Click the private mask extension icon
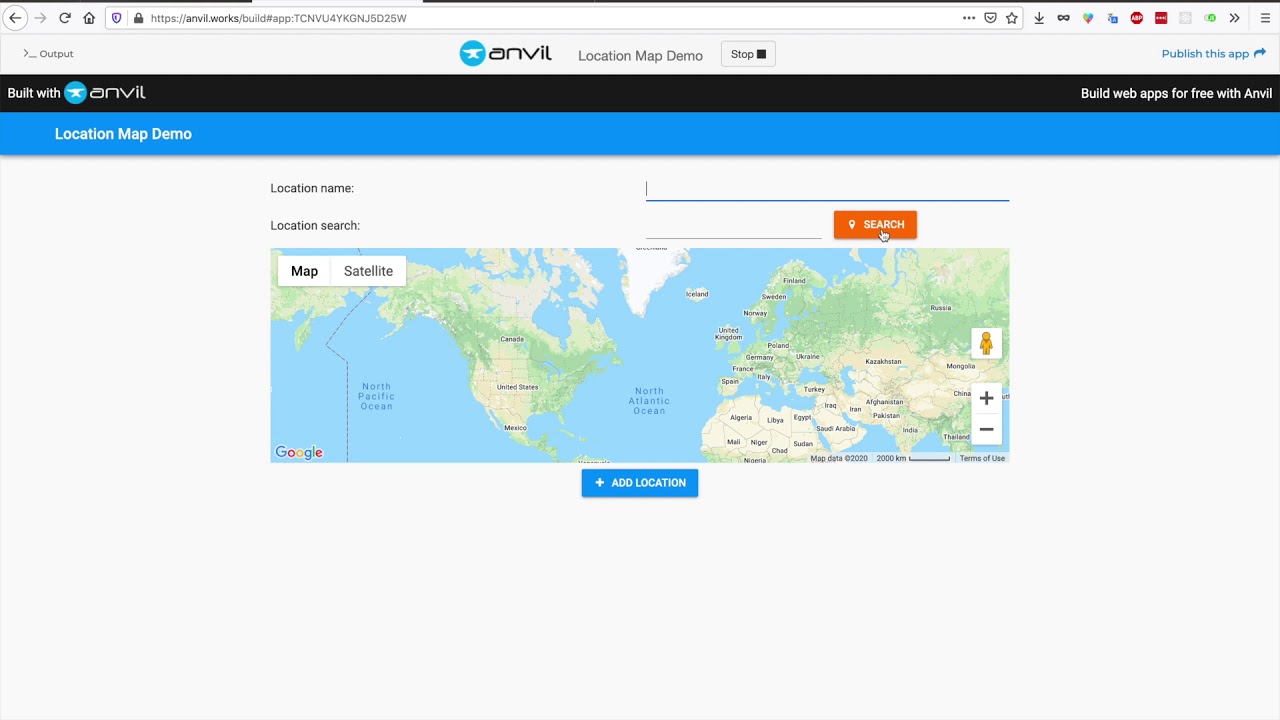Viewport: 1280px width, 720px height. (1063, 18)
